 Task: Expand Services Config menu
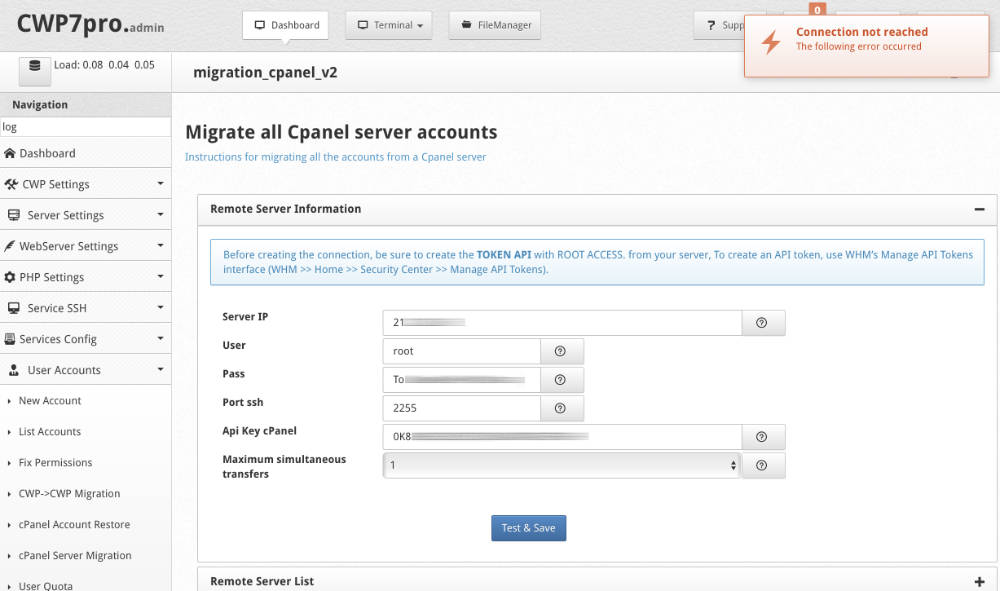point(85,339)
